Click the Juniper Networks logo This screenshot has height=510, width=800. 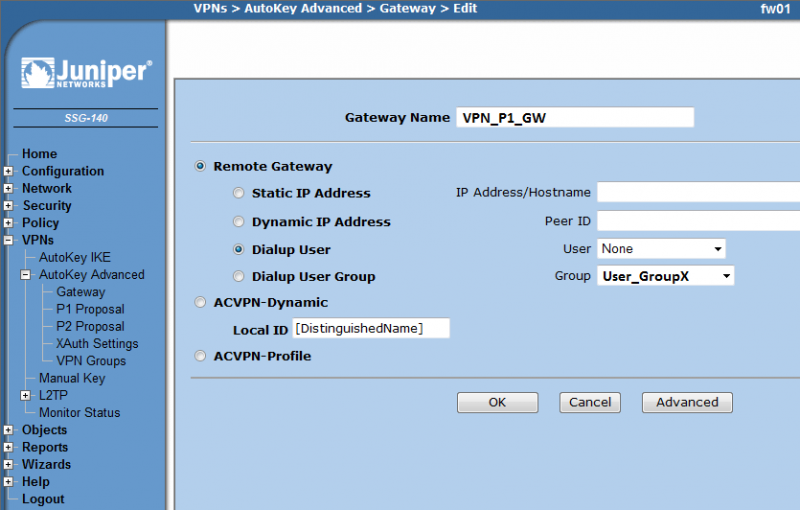tap(86, 73)
